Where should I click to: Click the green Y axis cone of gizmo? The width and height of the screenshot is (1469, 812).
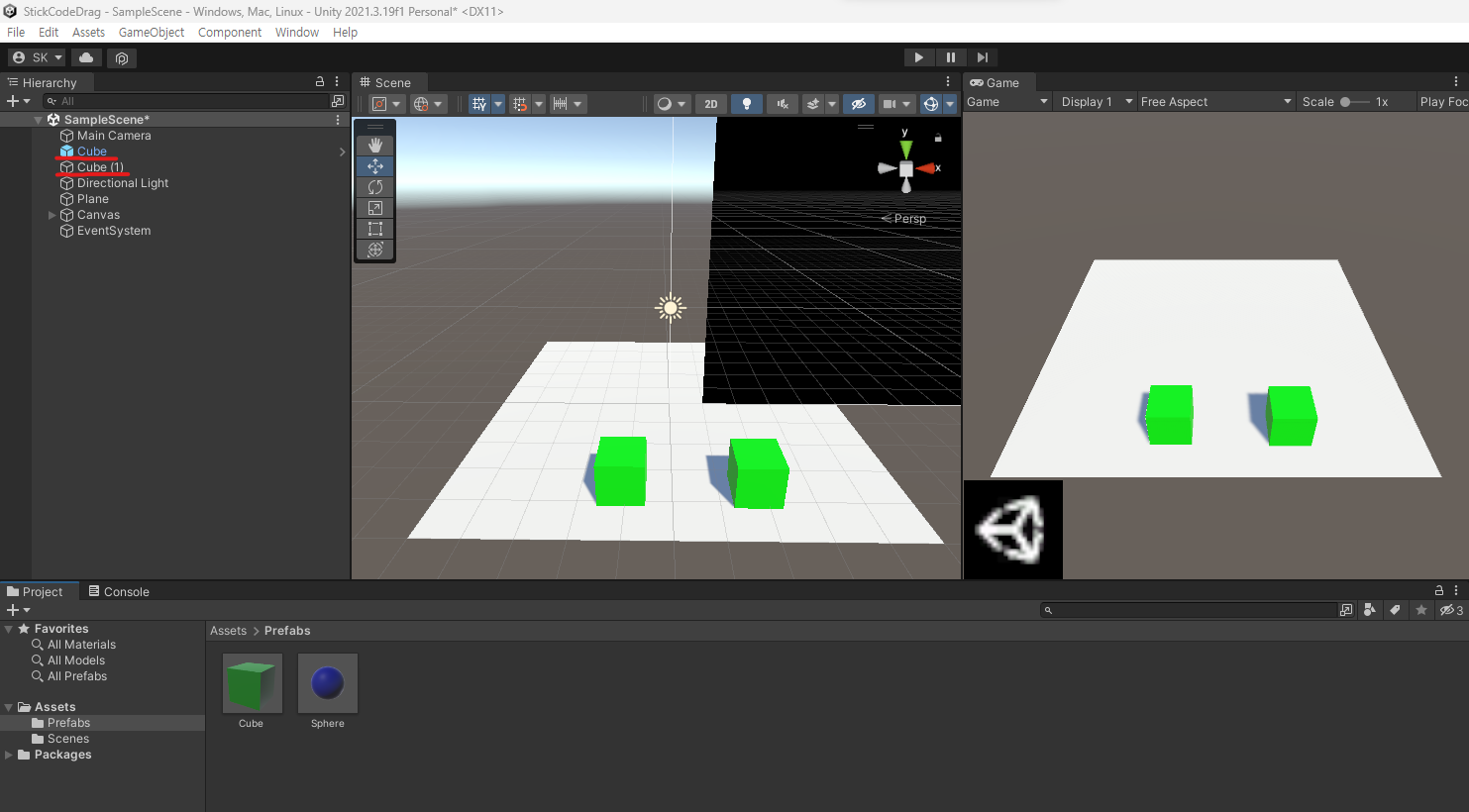point(905,149)
